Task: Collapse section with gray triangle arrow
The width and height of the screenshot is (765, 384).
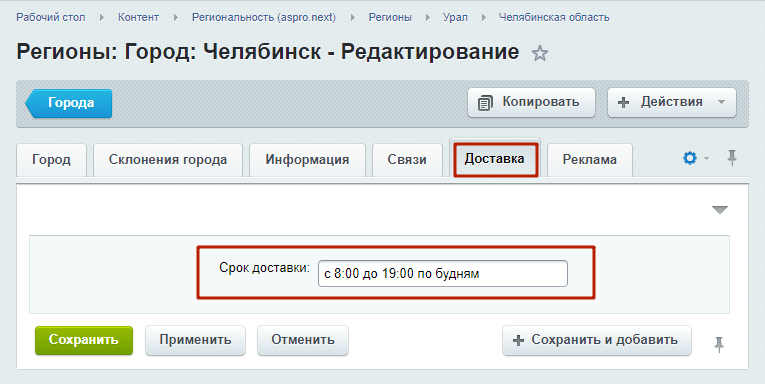Action: click(720, 210)
